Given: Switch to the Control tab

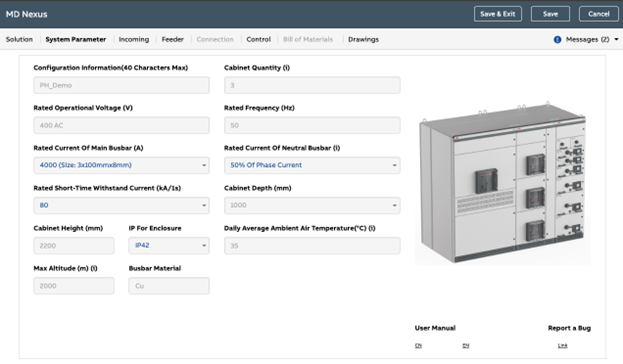Looking at the screenshot, I should (258, 39).
